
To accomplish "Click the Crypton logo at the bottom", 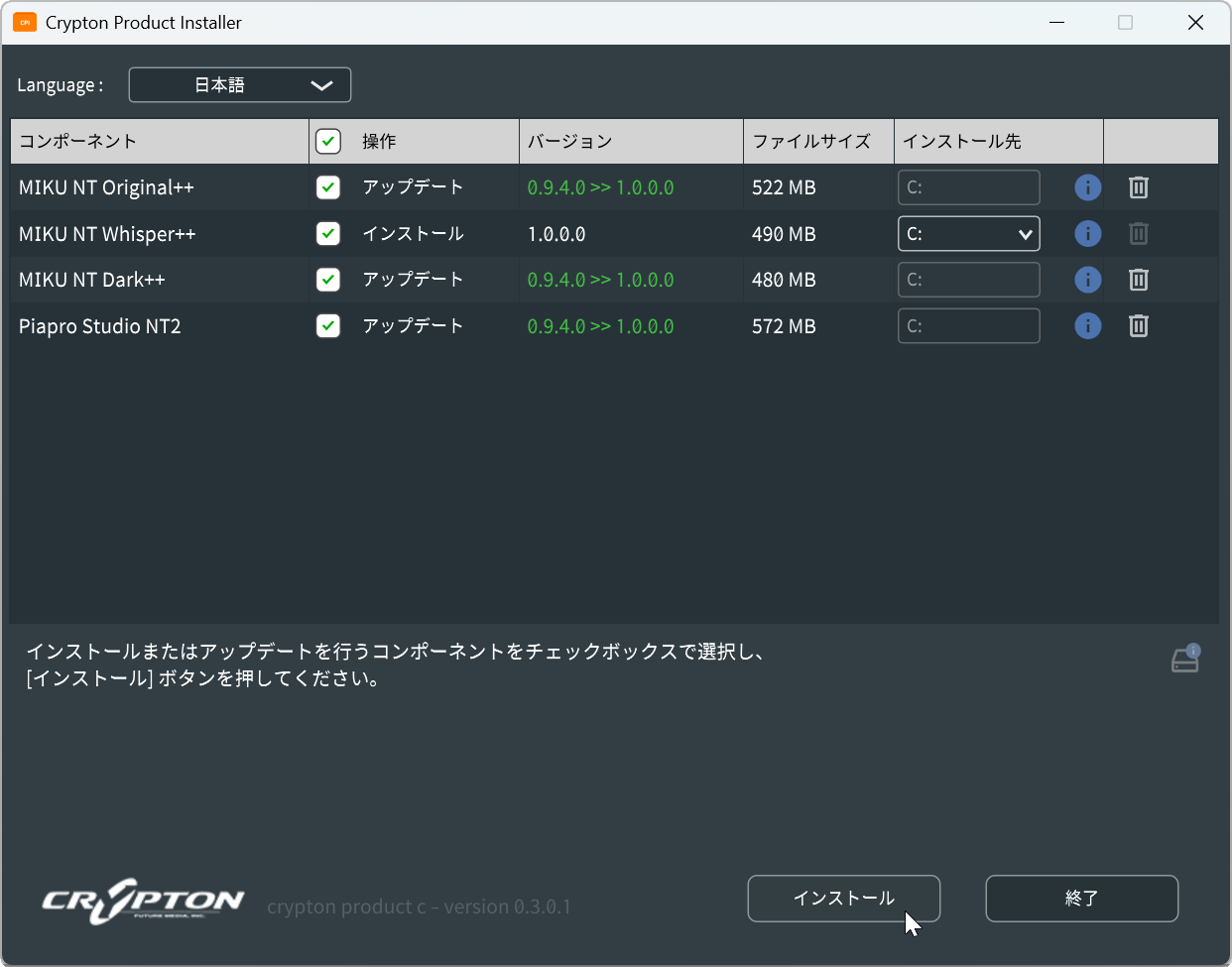I will tap(143, 901).
